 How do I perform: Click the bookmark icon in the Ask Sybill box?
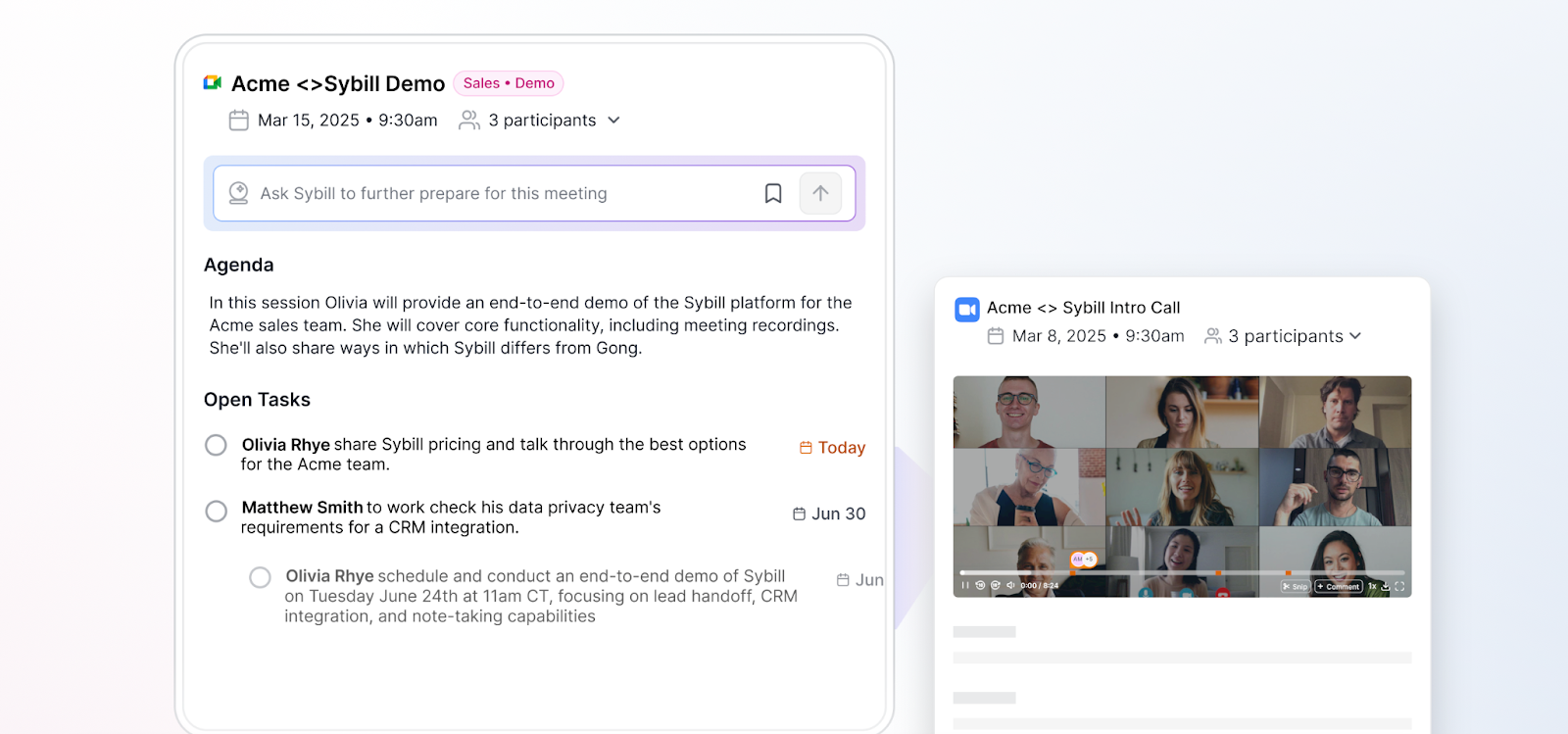pos(773,194)
